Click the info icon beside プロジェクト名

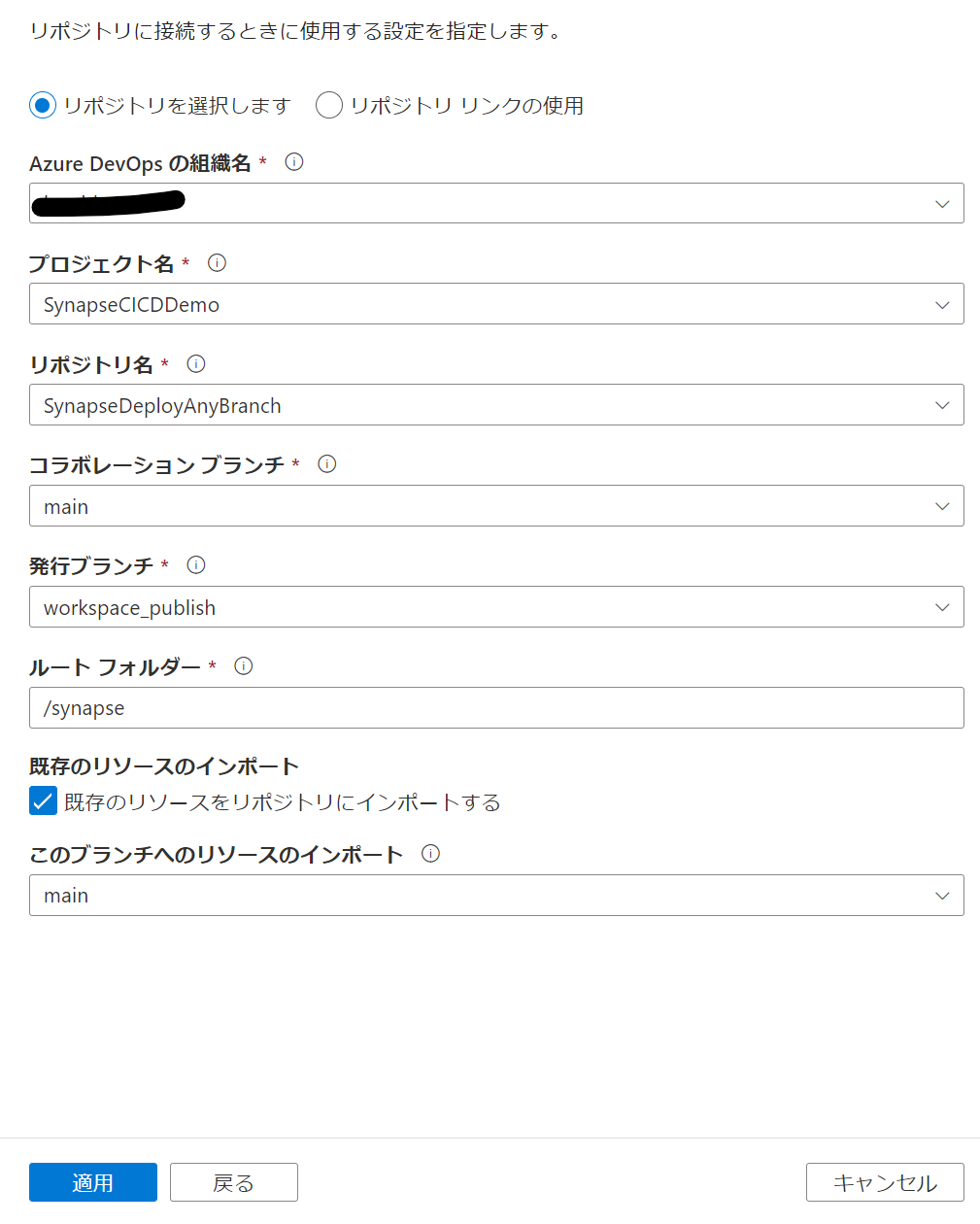[217, 263]
